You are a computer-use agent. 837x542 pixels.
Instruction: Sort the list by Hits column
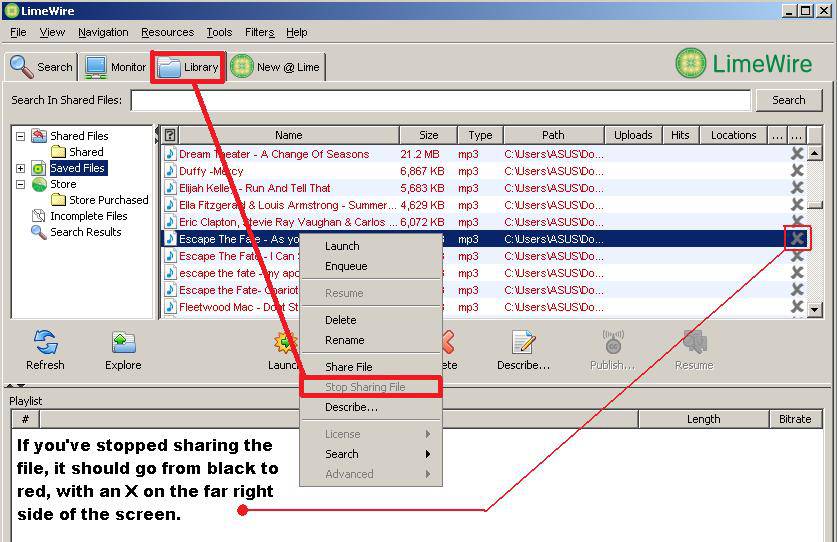click(x=680, y=135)
